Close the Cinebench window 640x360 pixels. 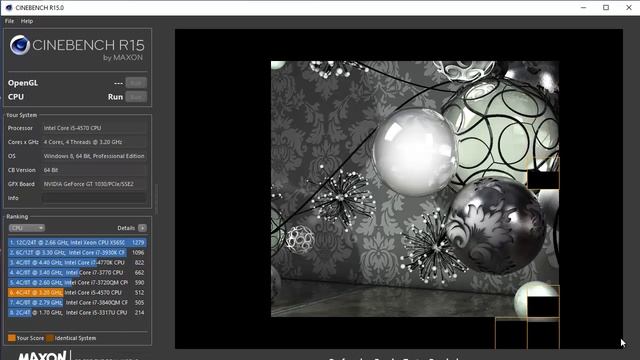click(629, 8)
